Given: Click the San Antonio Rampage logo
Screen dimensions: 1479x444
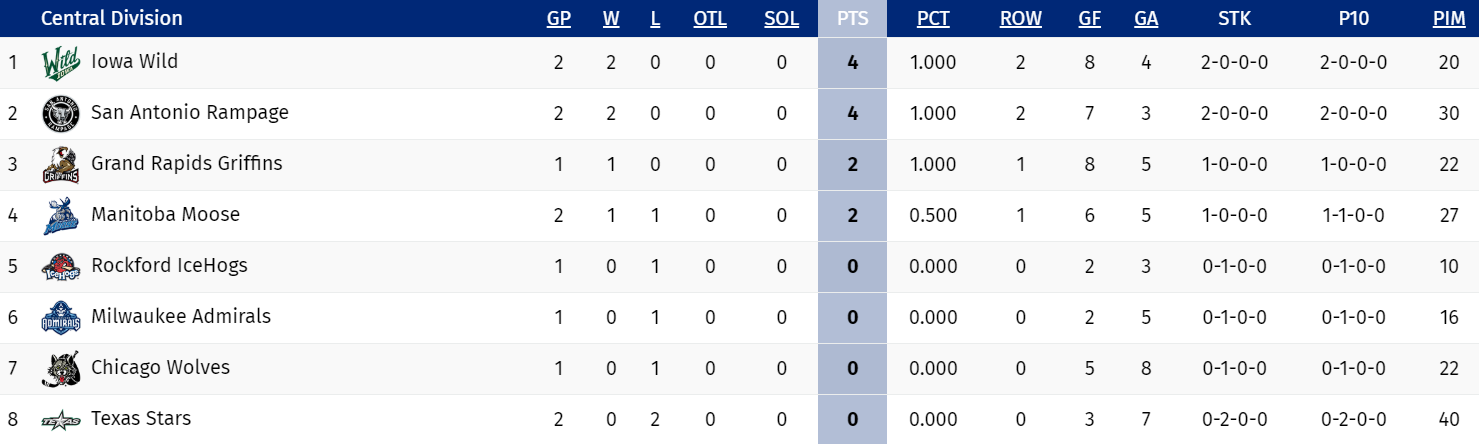Looking at the screenshot, I should (x=60, y=114).
